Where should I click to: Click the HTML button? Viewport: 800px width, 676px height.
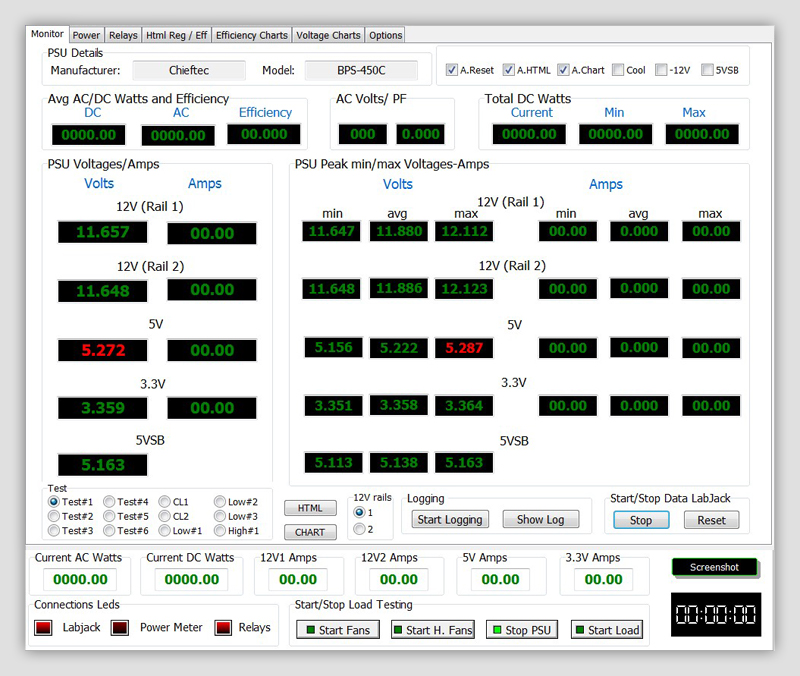click(310, 508)
